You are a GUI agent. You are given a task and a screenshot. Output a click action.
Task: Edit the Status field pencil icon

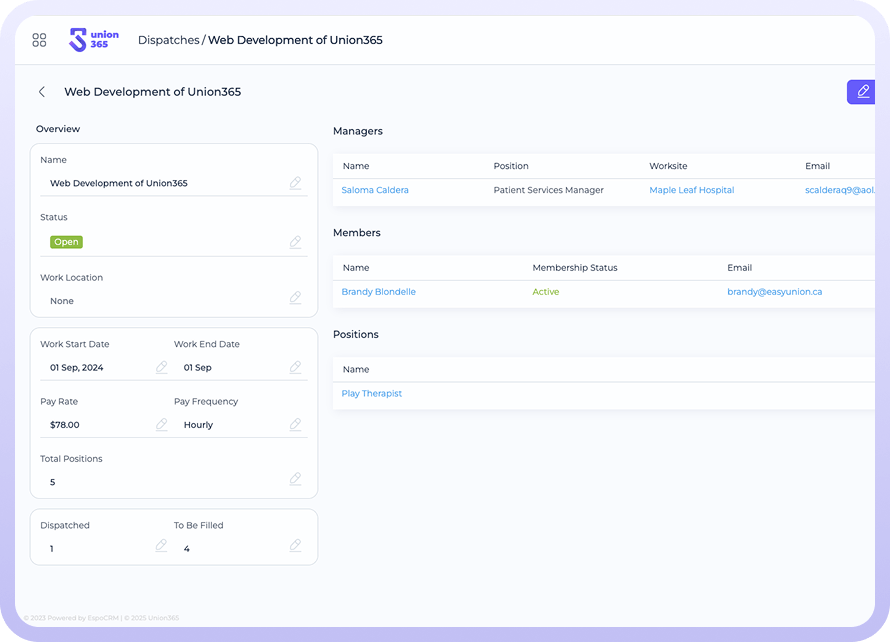(x=295, y=242)
